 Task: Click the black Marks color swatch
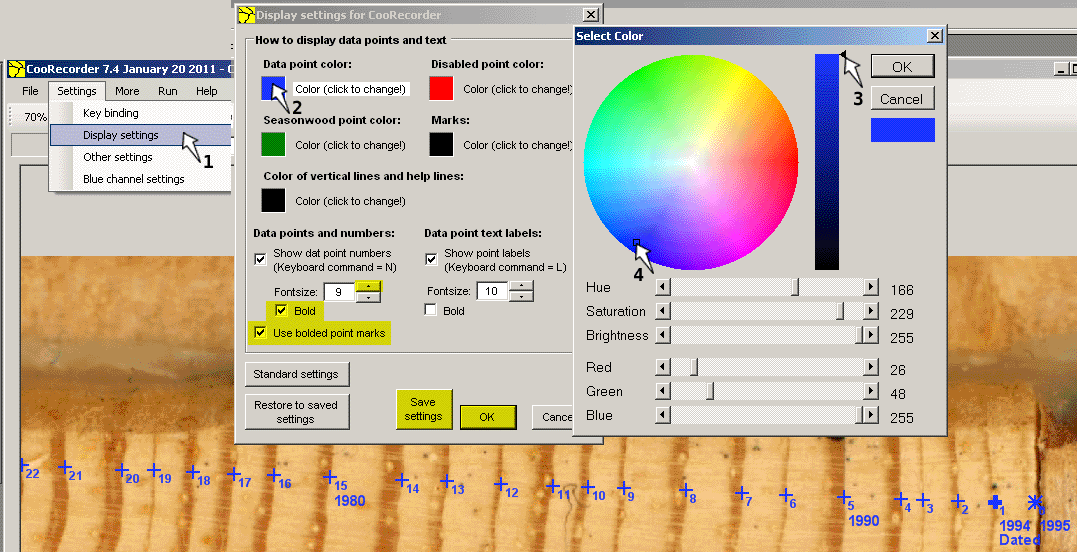441,144
